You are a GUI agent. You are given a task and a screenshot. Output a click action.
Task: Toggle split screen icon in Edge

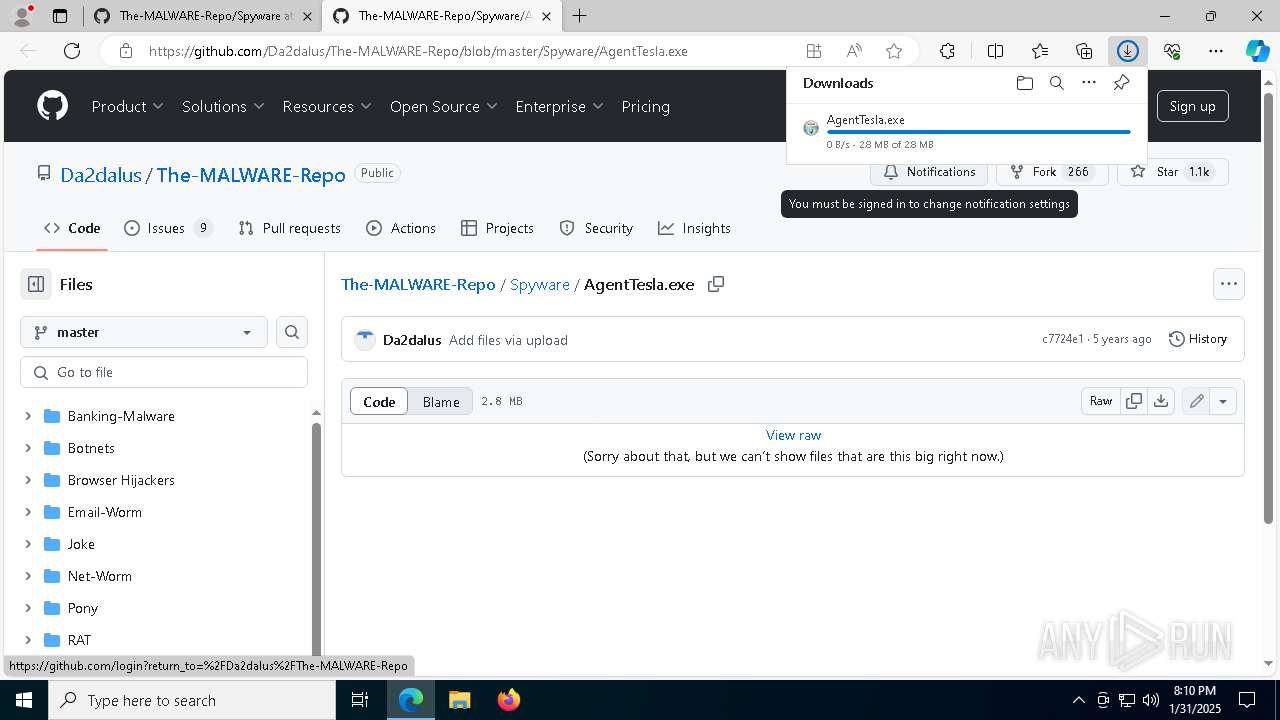tap(995, 51)
